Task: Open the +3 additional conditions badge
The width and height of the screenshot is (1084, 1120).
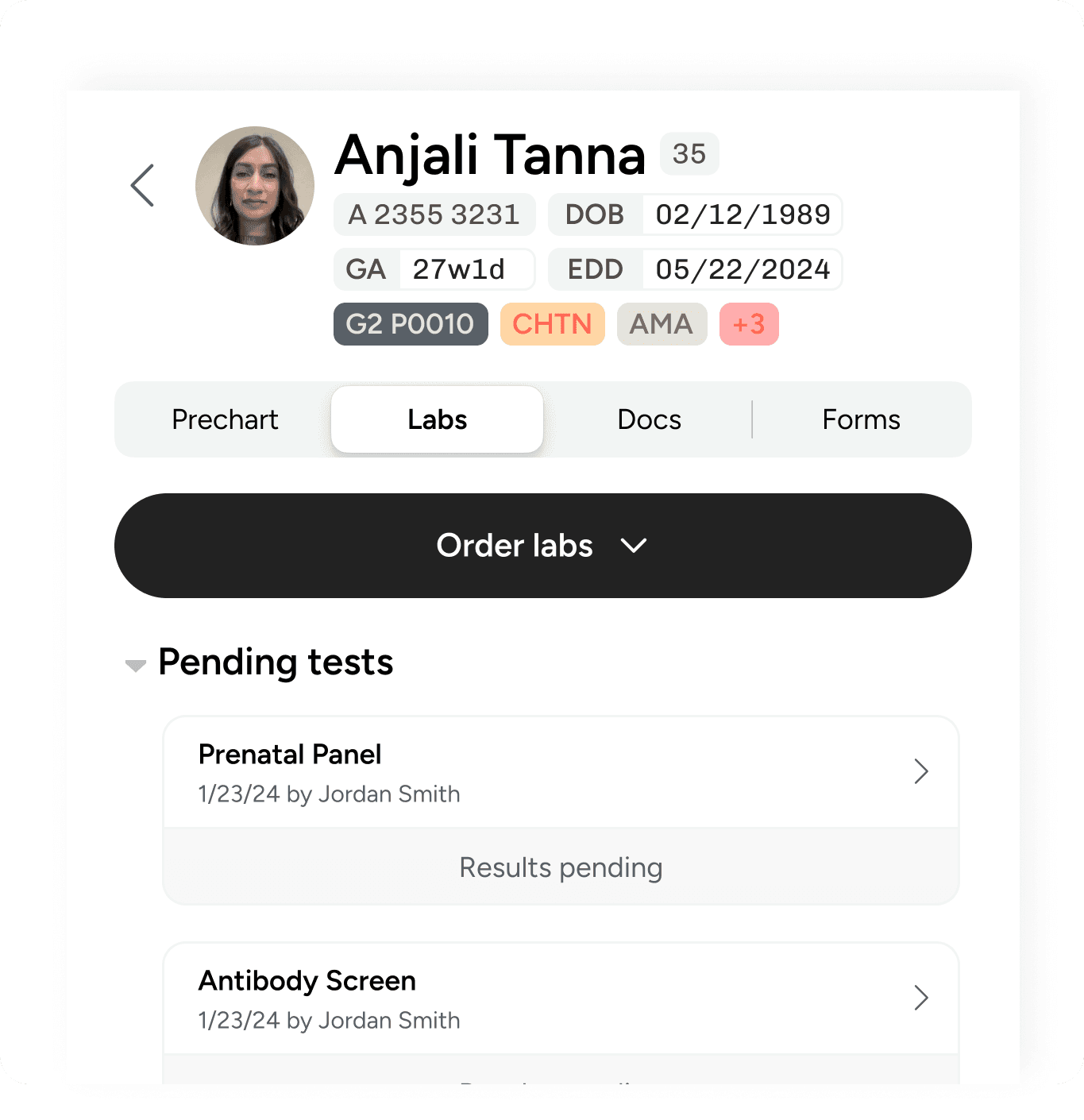Action: [x=749, y=324]
